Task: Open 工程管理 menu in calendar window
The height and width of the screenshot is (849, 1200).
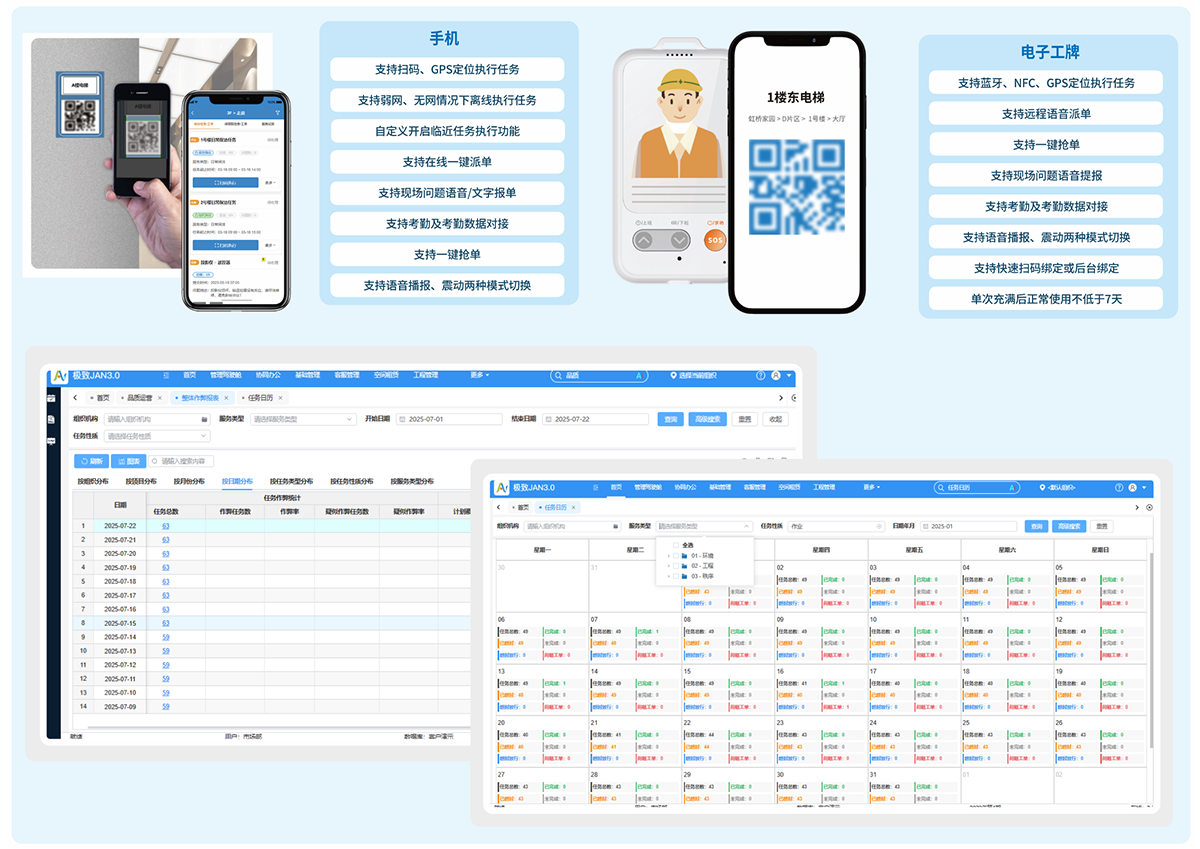Action: 824,487
